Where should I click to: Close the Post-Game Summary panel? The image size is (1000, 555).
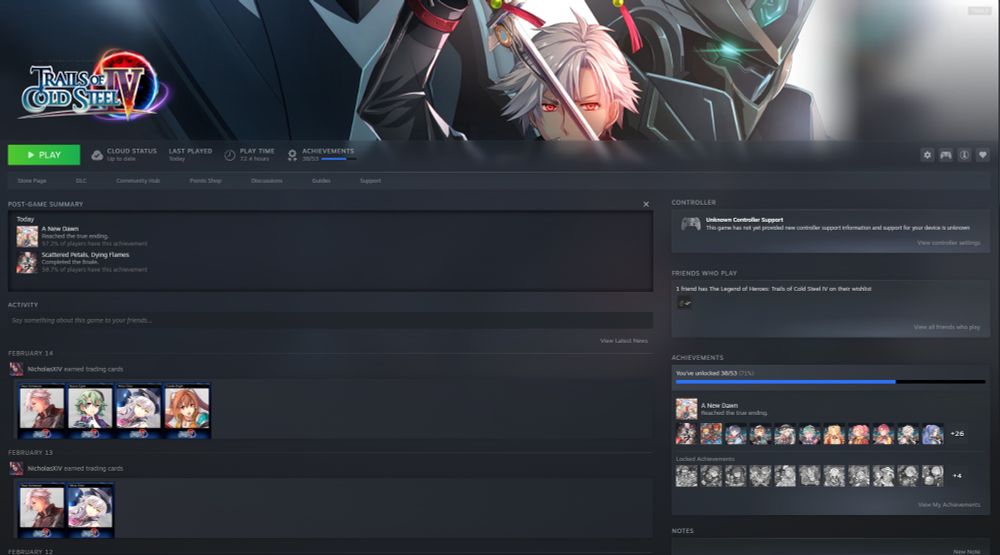[646, 204]
